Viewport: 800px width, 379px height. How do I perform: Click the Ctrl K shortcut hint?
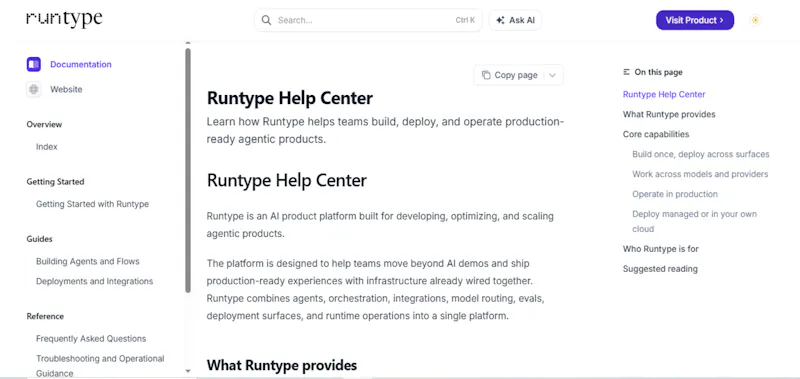click(465, 20)
